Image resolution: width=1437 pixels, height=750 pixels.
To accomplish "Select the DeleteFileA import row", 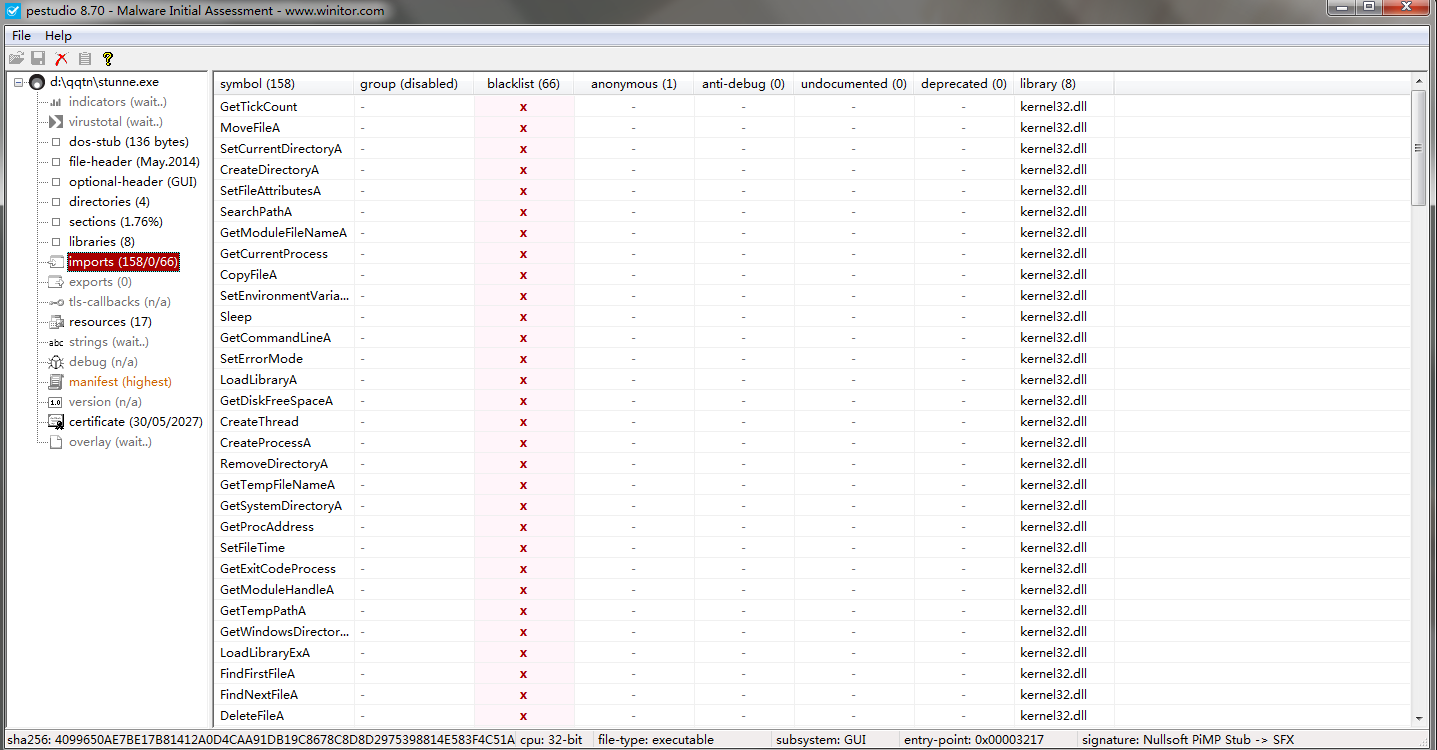I will pyautogui.click(x=812, y=716).
